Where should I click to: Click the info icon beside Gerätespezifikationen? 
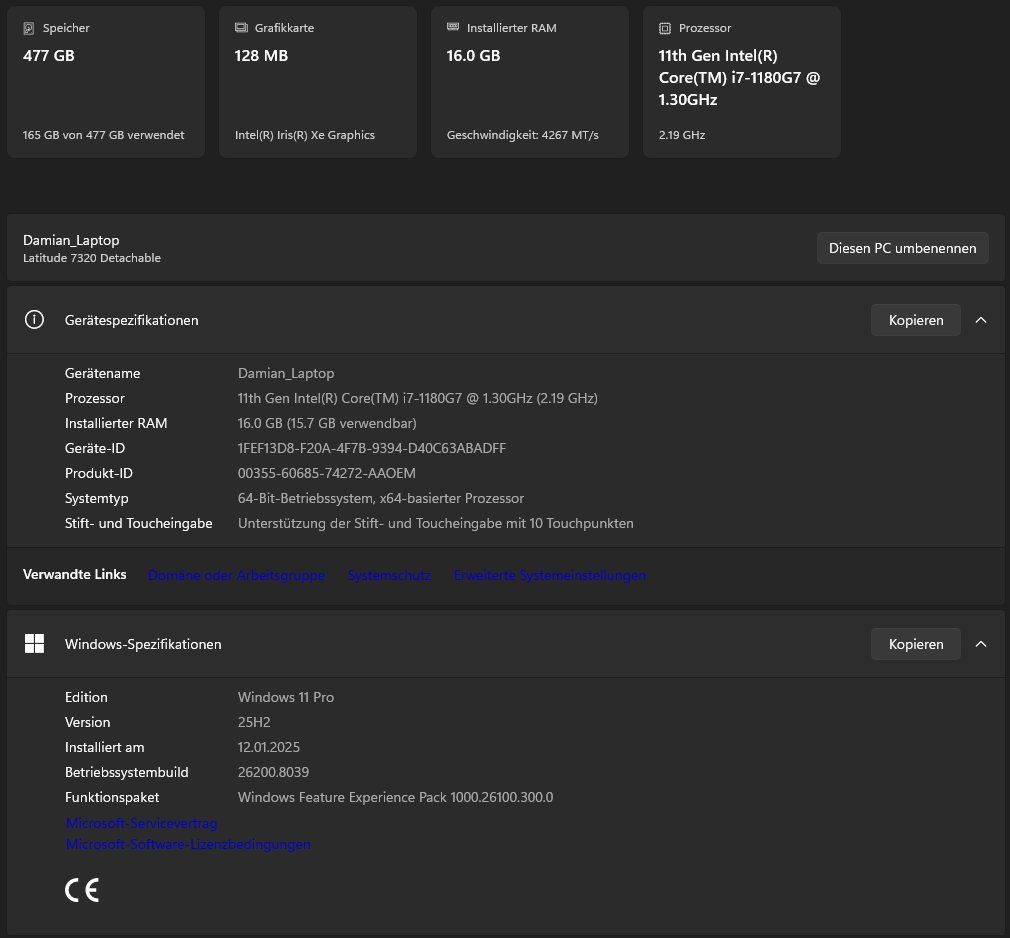coord(34,320)
